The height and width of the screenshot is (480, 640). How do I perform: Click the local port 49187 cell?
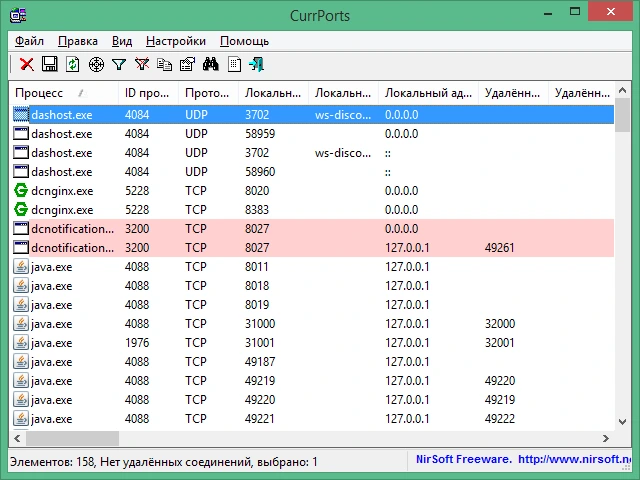260,362
